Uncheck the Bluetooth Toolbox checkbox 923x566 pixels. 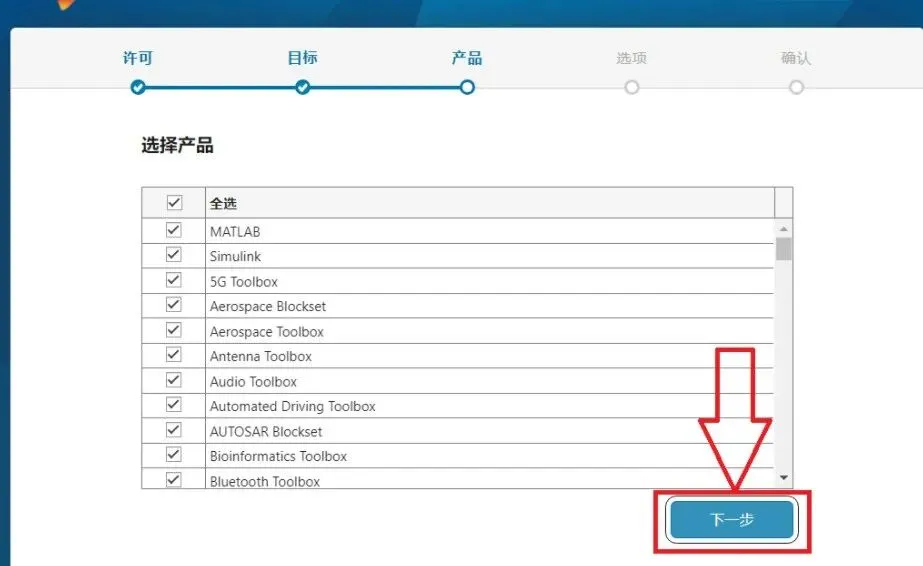[x=174, y=480]
